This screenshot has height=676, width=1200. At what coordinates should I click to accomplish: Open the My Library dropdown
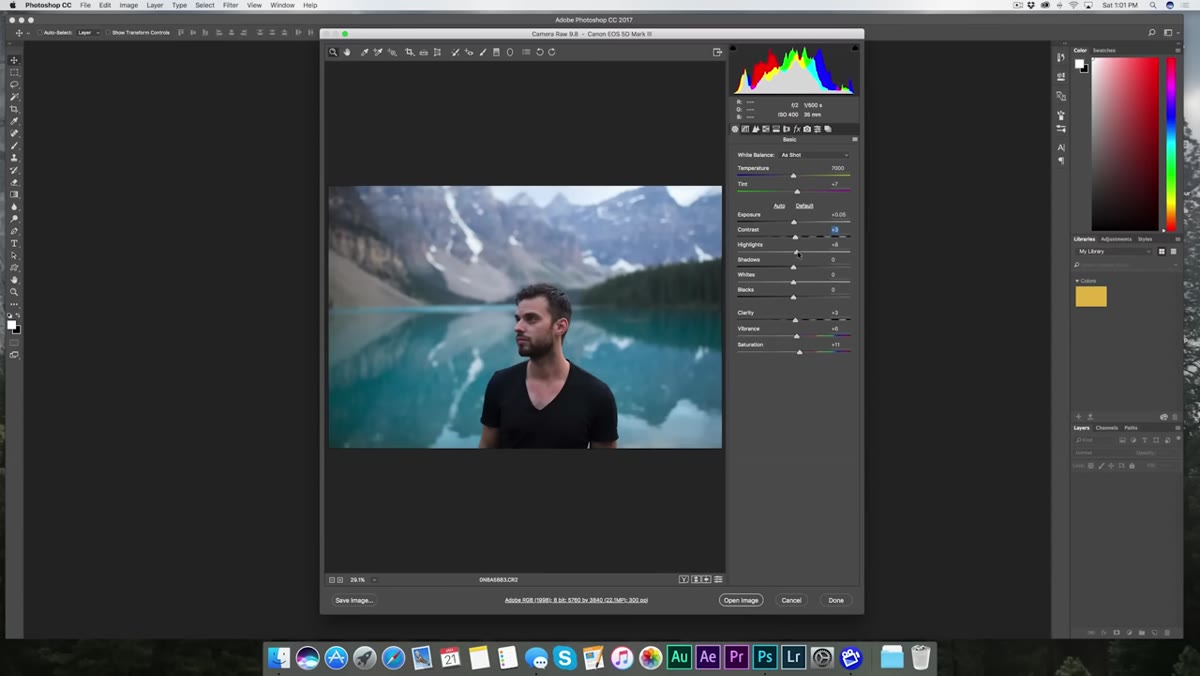(x=1115, y=252)
